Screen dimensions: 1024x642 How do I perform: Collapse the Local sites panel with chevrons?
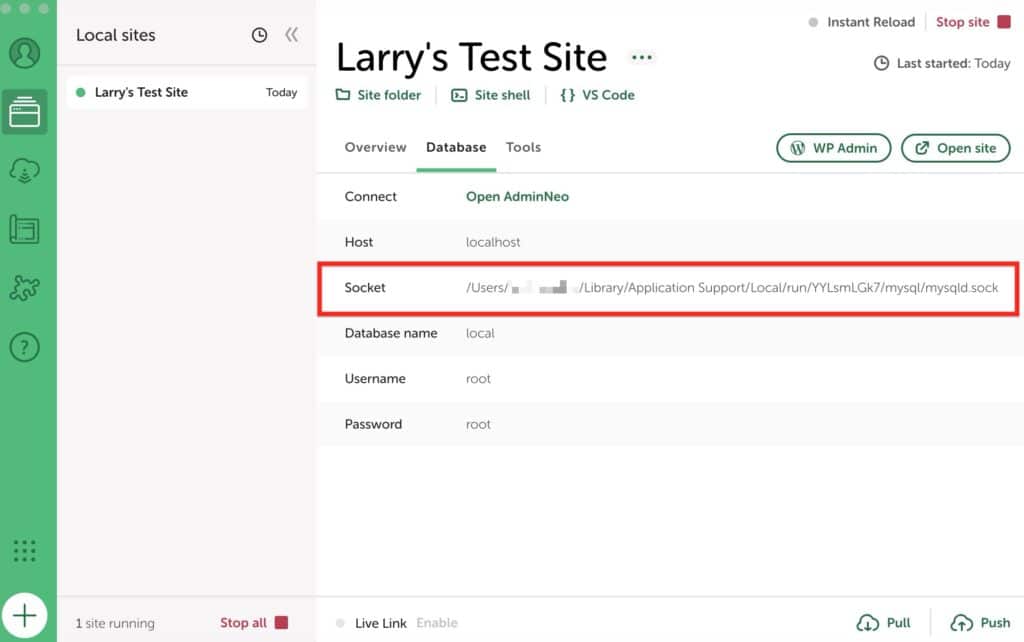(291, 35)
